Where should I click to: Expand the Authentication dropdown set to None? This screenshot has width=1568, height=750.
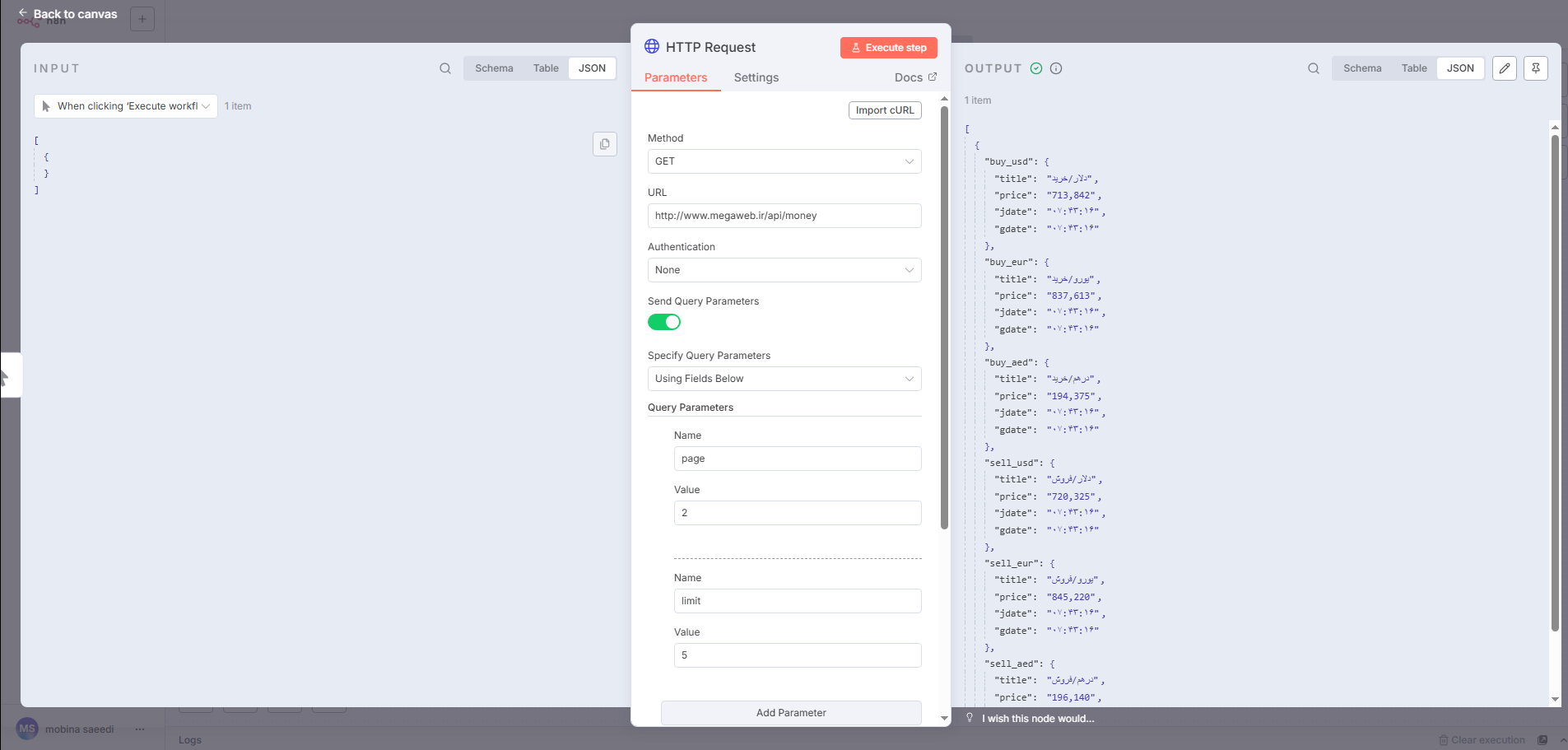click(x=784, y=270)
